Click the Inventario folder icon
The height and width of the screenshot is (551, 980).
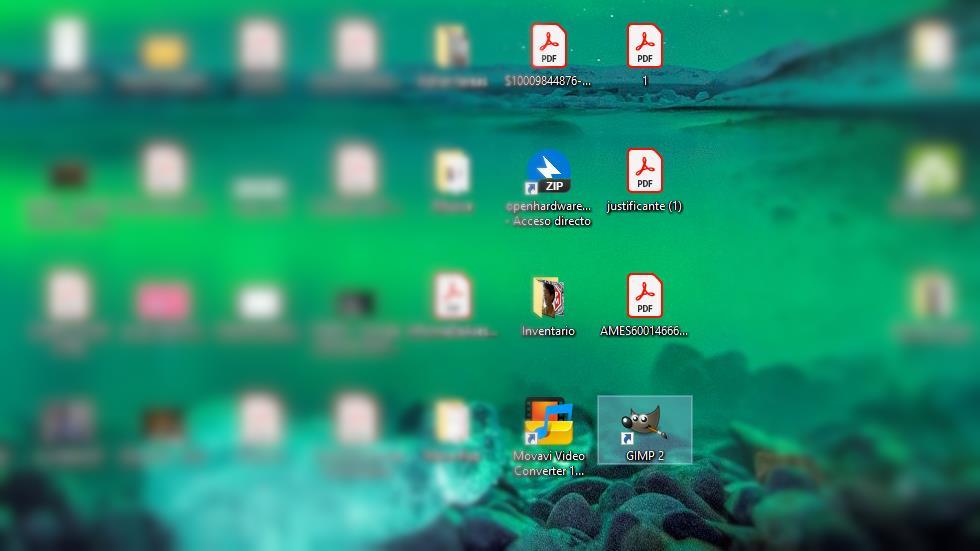coord(548,297)
